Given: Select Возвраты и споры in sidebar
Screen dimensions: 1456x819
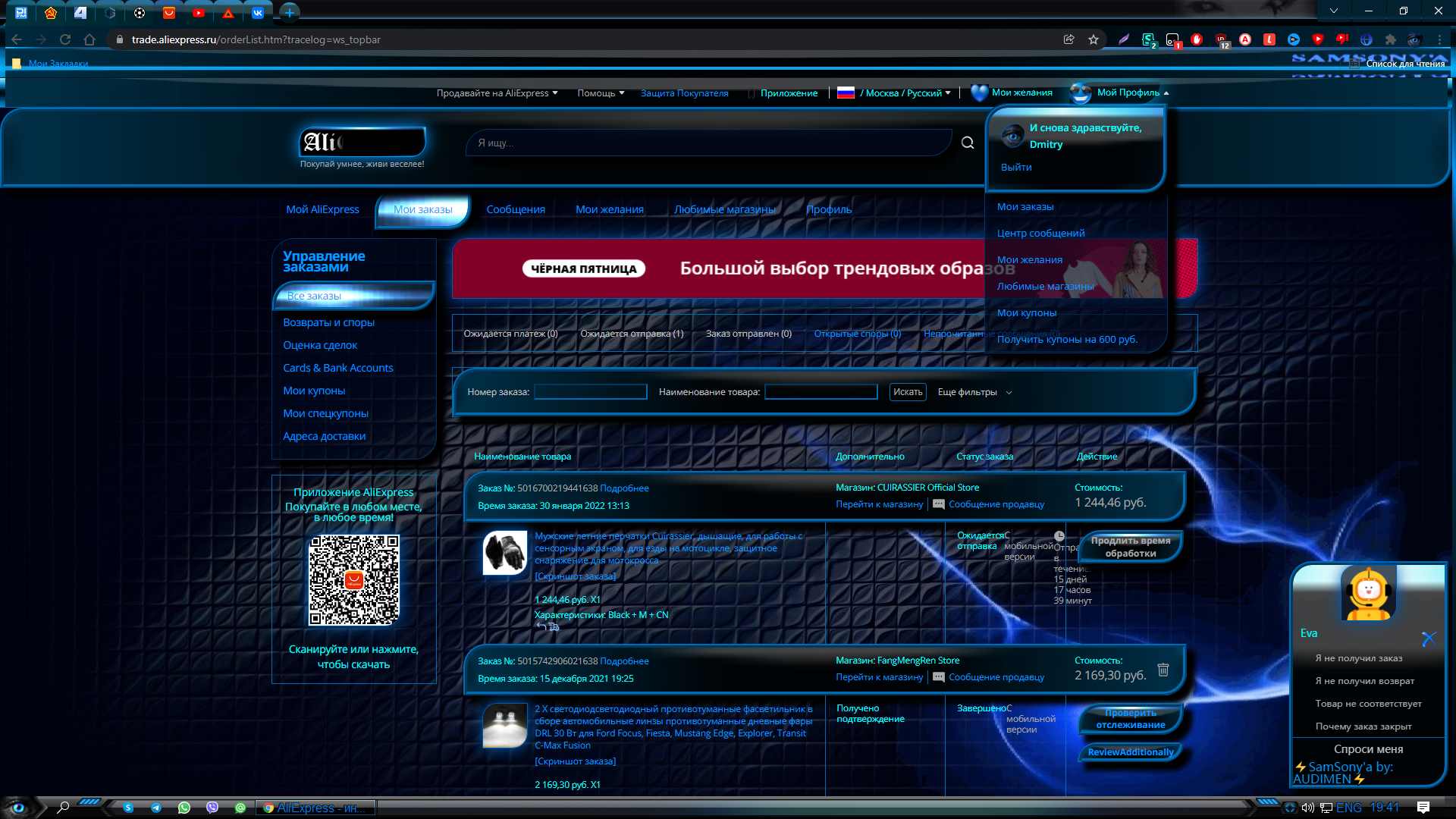Looking at the screenshot, I should click(328, 322).
